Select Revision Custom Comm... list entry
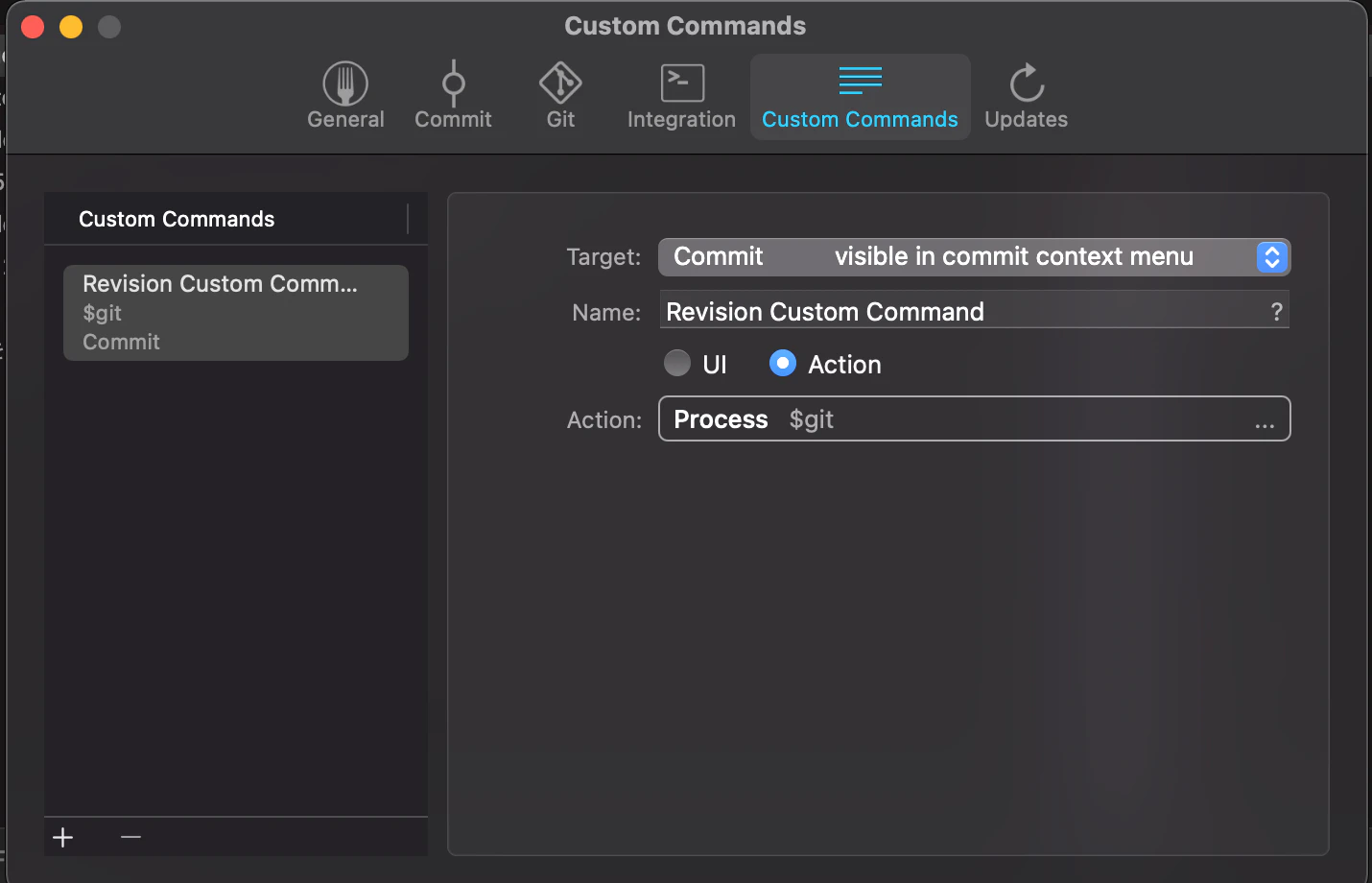 tap(236, 313)
